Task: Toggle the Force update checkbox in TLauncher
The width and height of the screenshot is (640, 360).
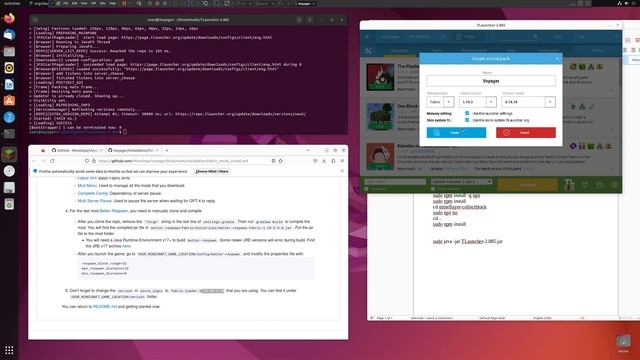Action: 433,189
